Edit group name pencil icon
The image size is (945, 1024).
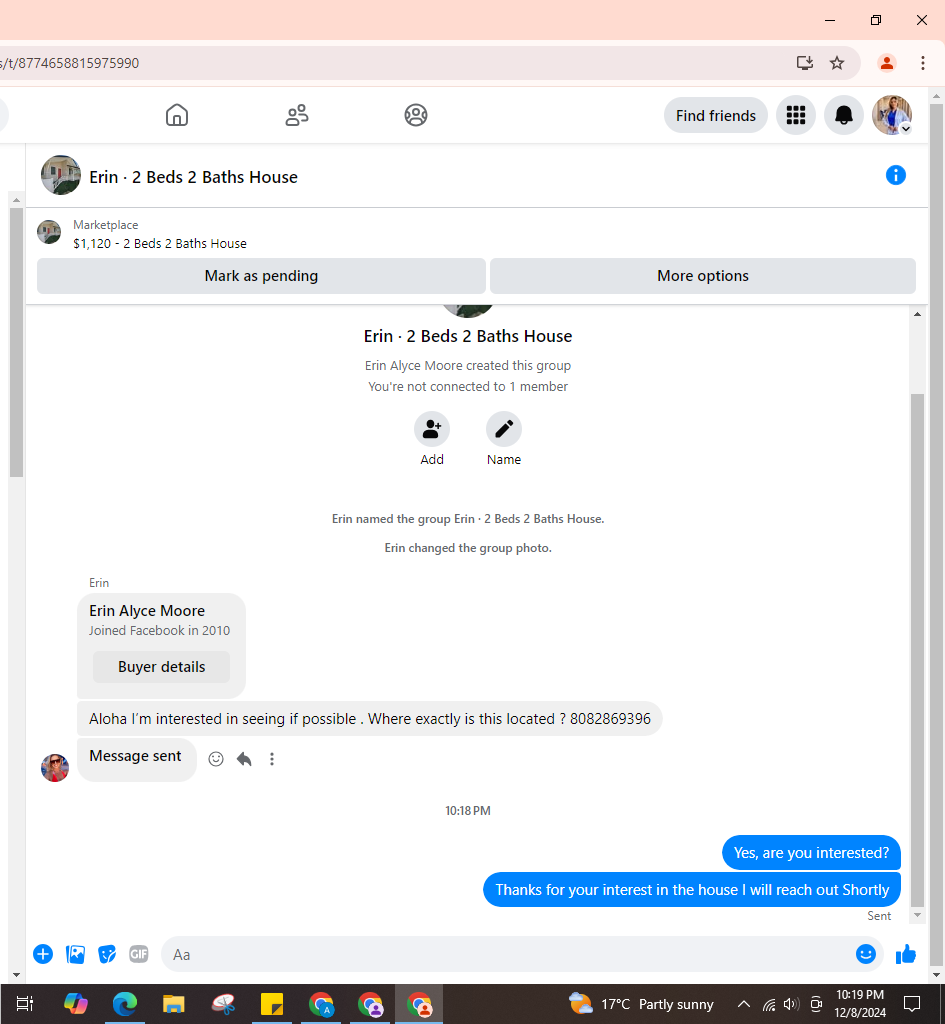(x=504, y=429)
